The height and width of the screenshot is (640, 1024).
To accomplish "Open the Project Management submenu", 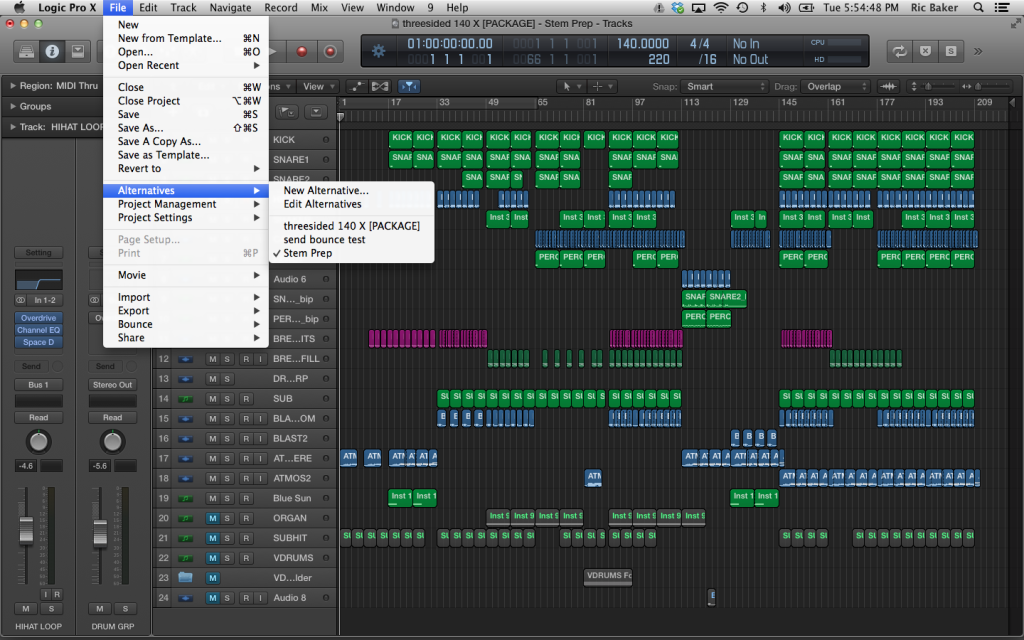I will [186, 204].
